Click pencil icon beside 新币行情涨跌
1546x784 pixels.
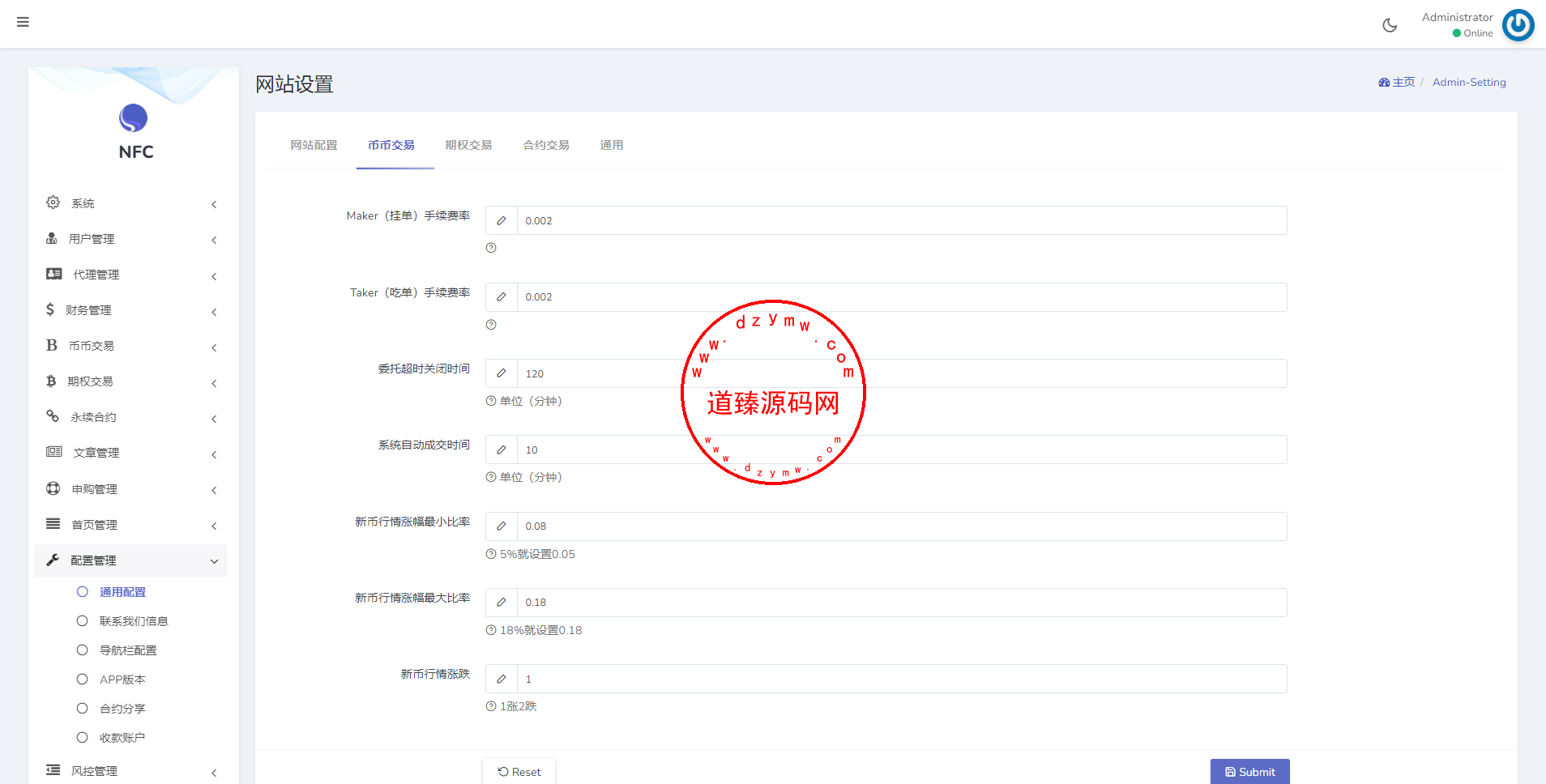point(502,679)
